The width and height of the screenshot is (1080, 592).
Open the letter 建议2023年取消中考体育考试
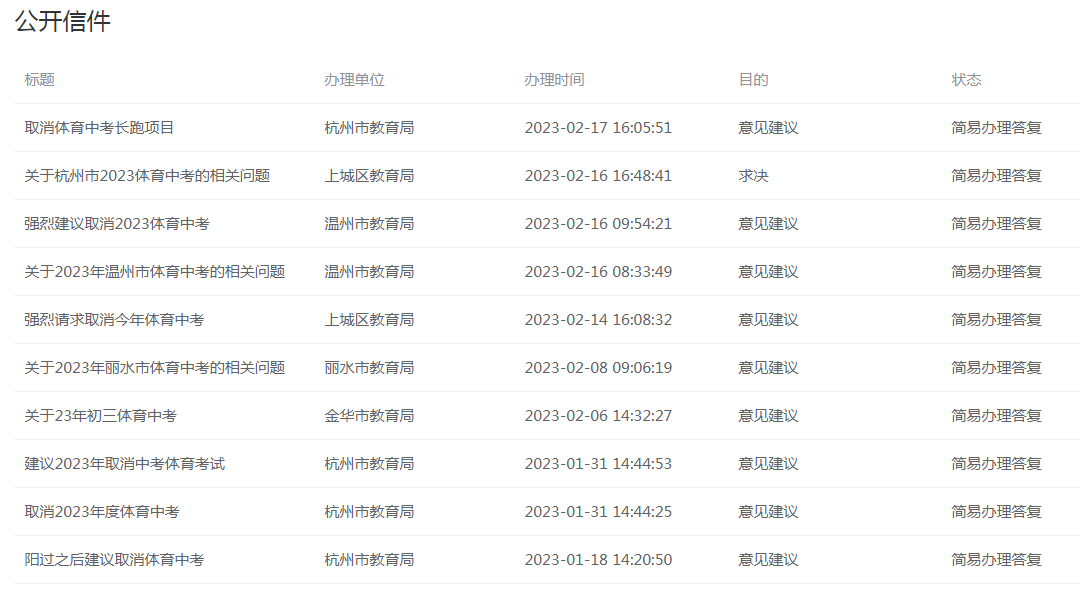coord(125,464)
